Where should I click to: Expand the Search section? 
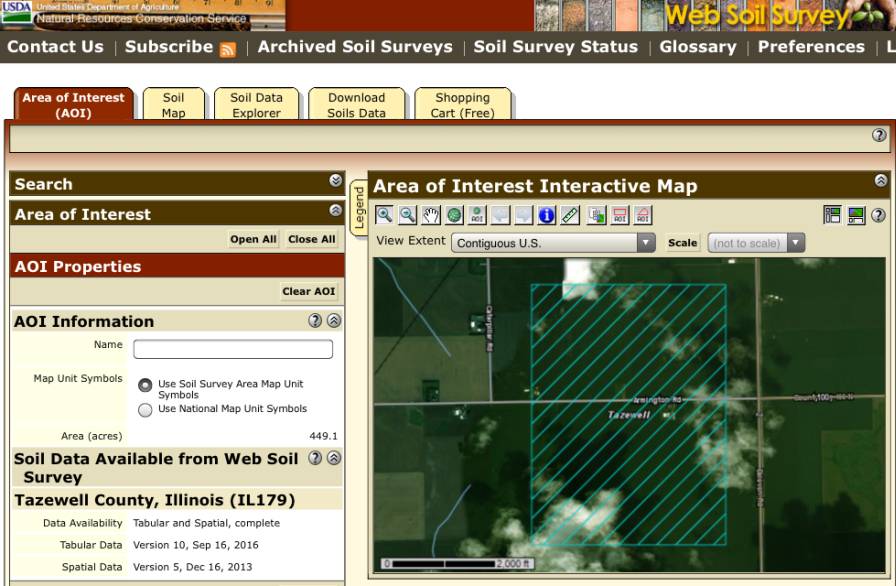(334, 181)
